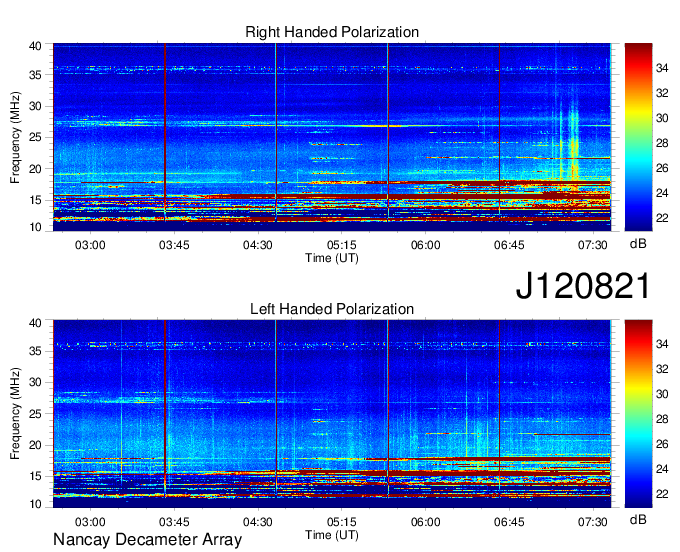Click the Nancay Decameter Array caption
Image resolution: width=680 pixels, height=552 pixels.
pos(147,540)
